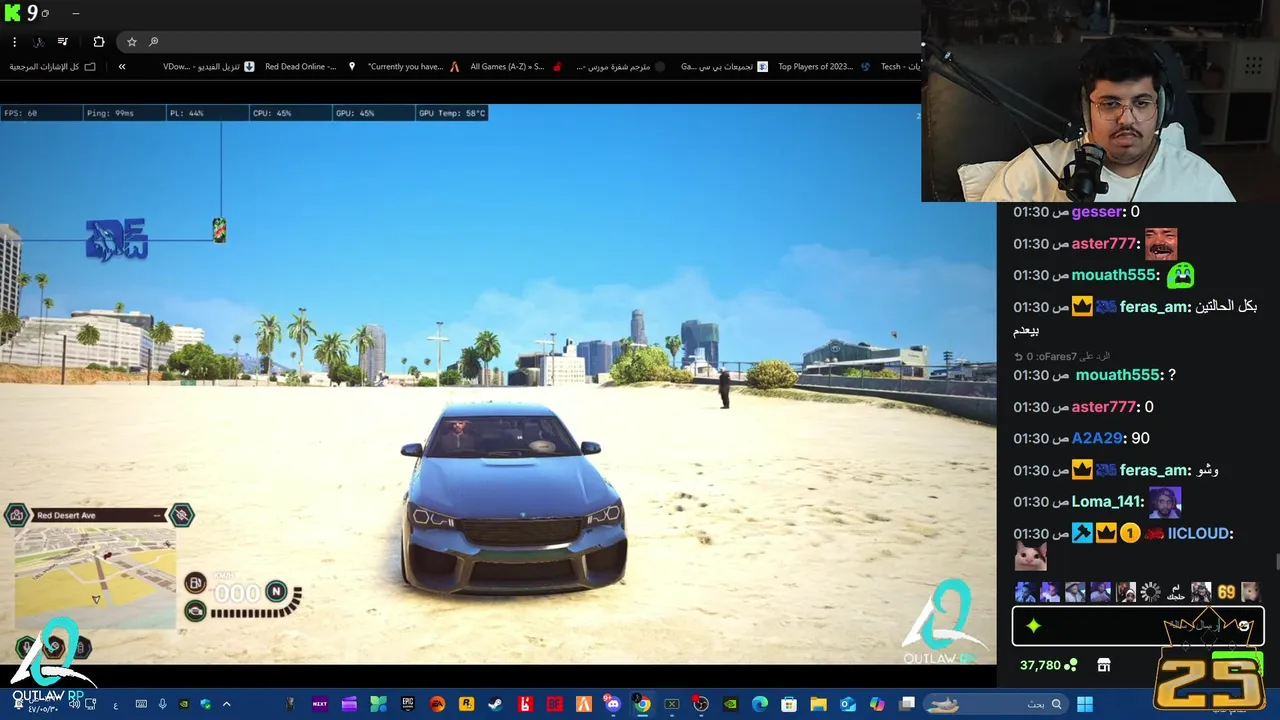
Task: Click the channel points balance 37,780
Action: (1048, 665)
